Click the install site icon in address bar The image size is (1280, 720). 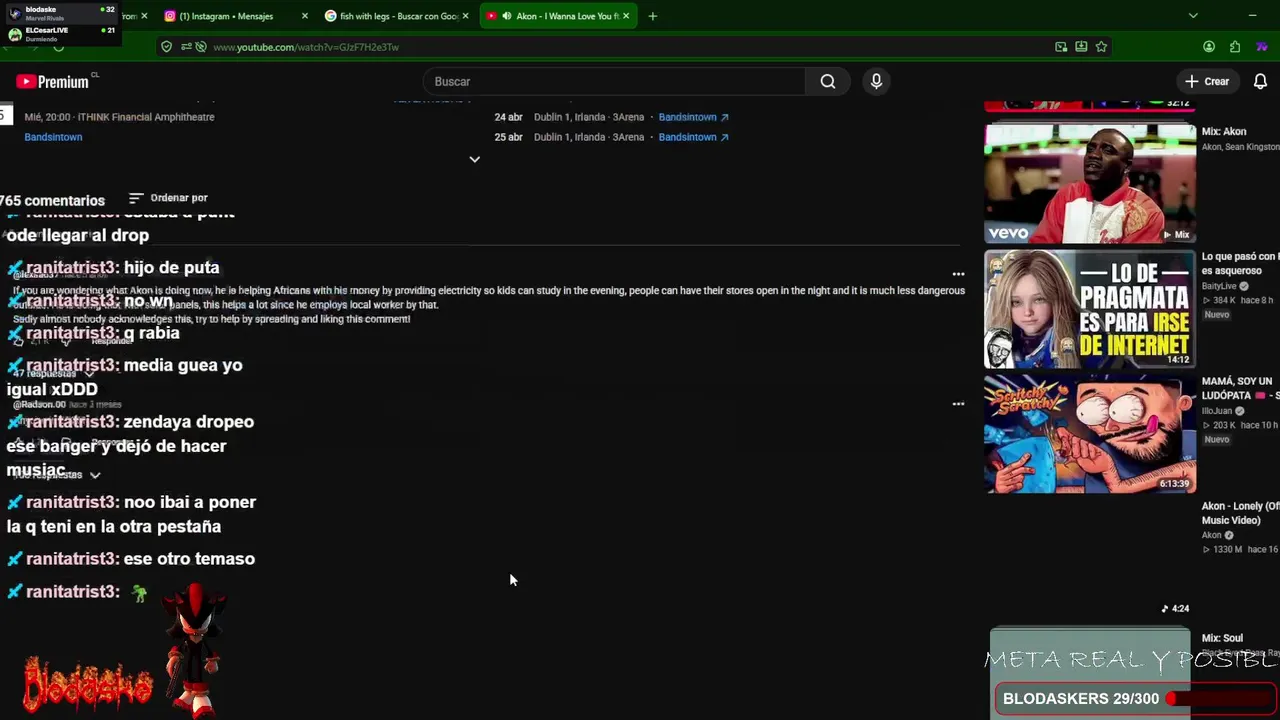click(1081, 47)
